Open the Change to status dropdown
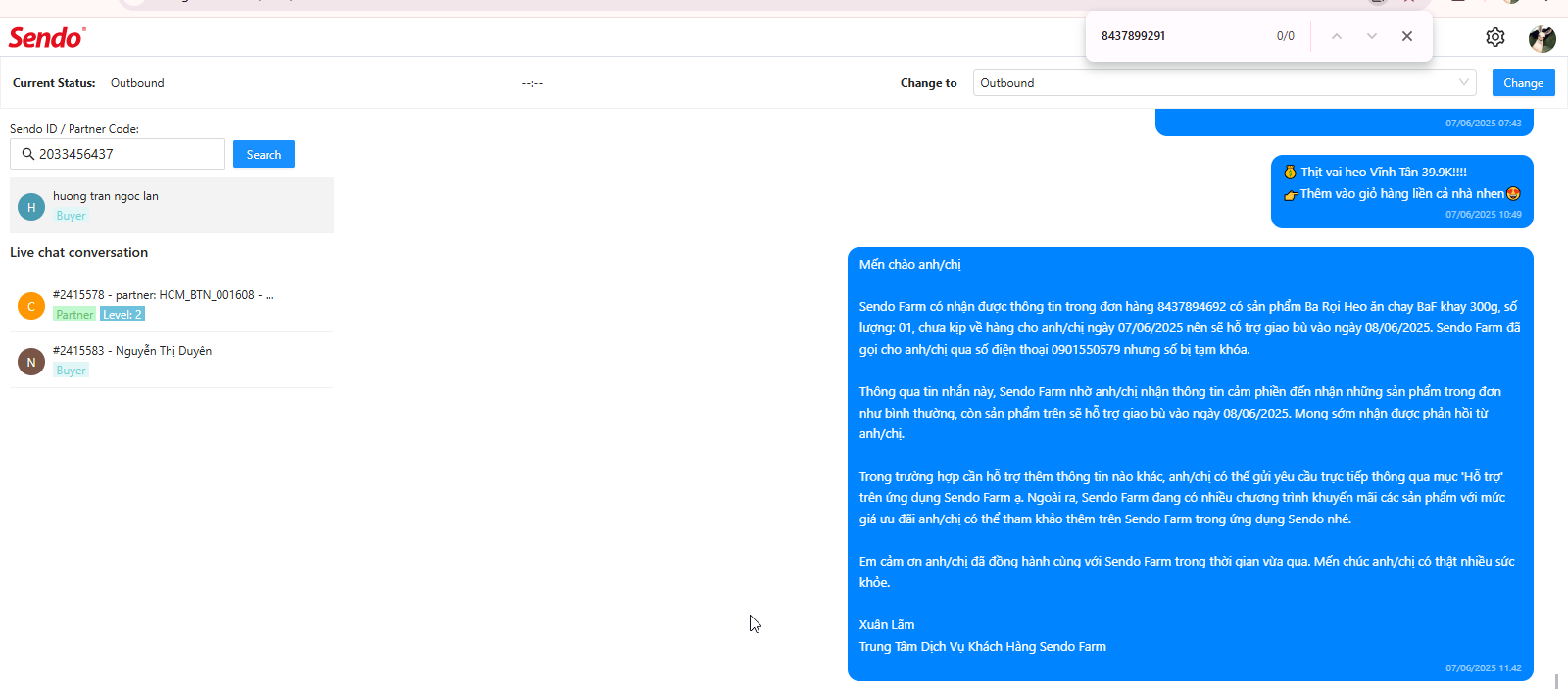This screenshot has width=1568, height=692. (1224, 82)
